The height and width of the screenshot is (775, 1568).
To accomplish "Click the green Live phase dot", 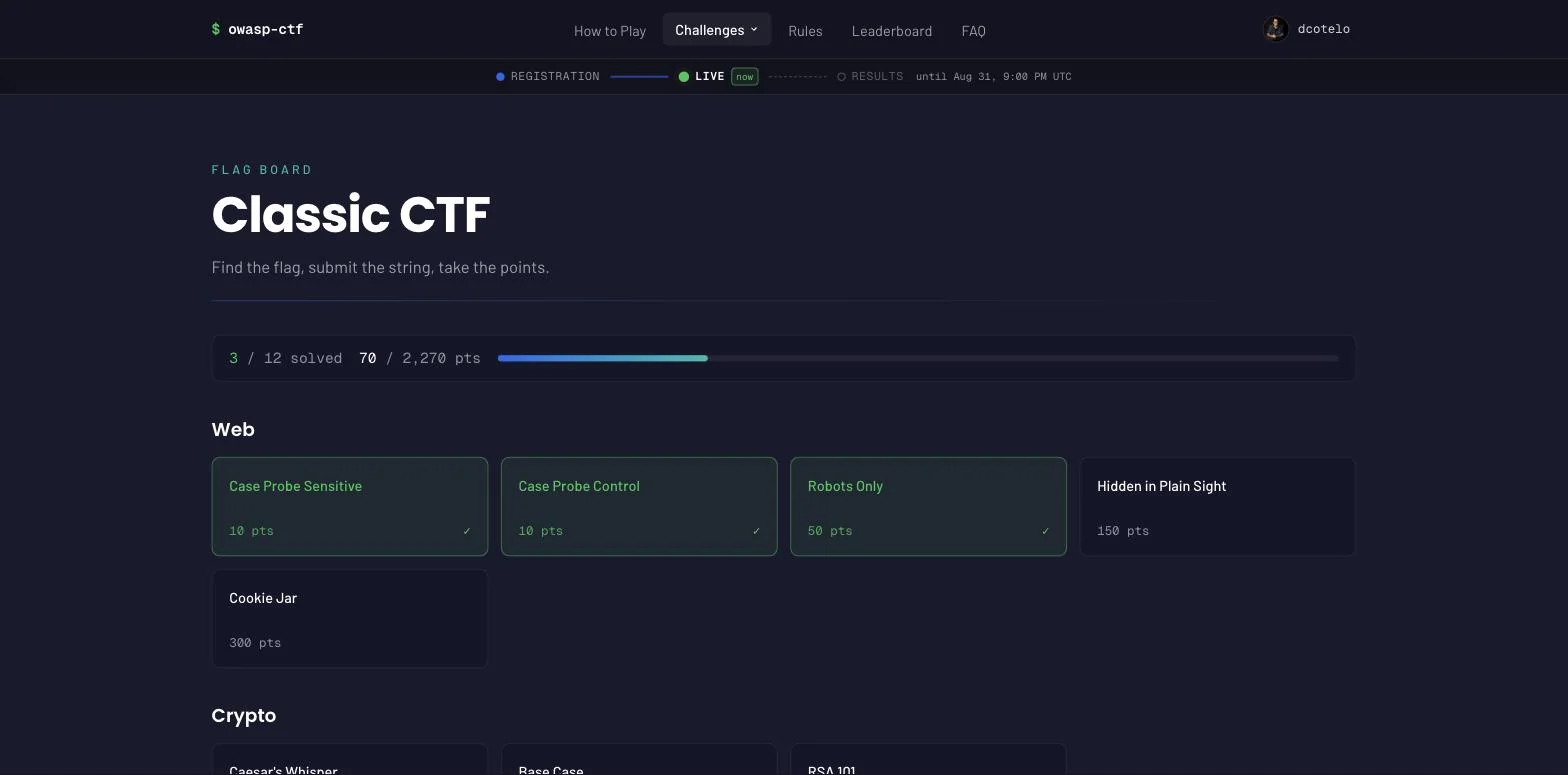I will (x=684, y=77).
